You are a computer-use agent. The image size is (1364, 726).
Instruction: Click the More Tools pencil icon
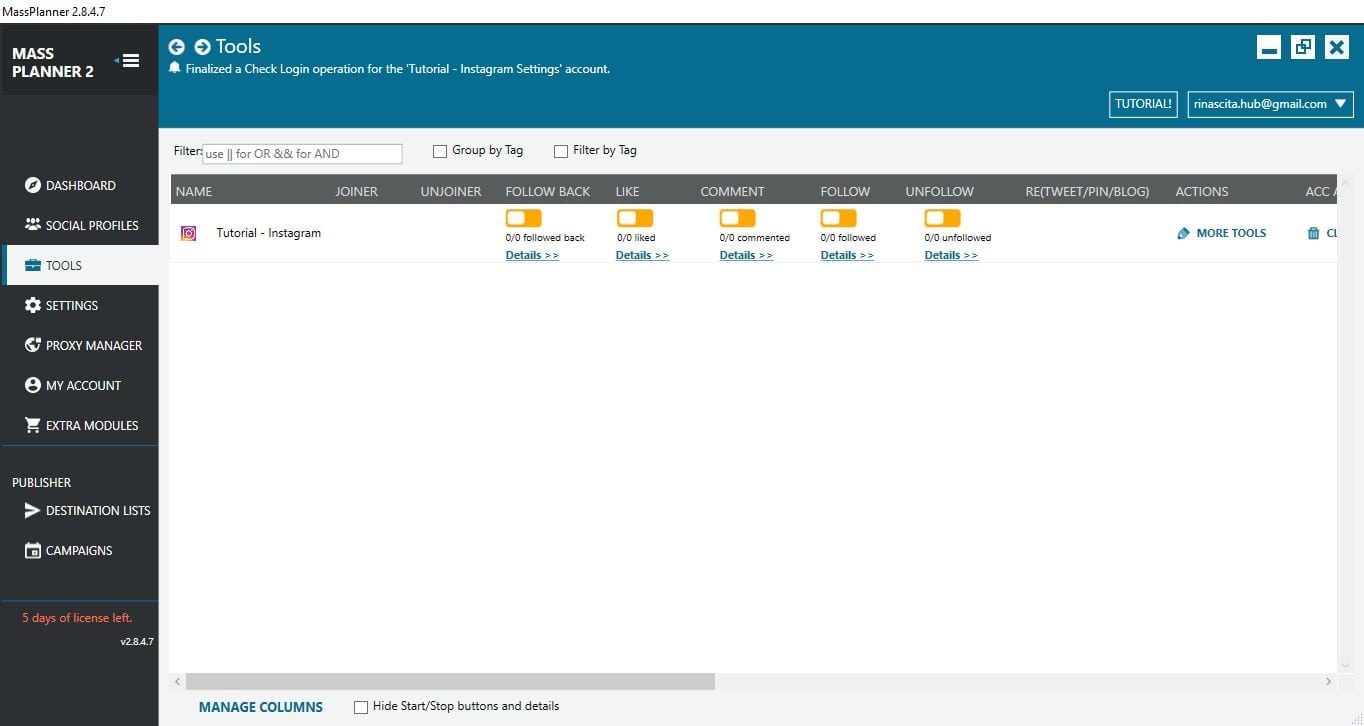1184,233
